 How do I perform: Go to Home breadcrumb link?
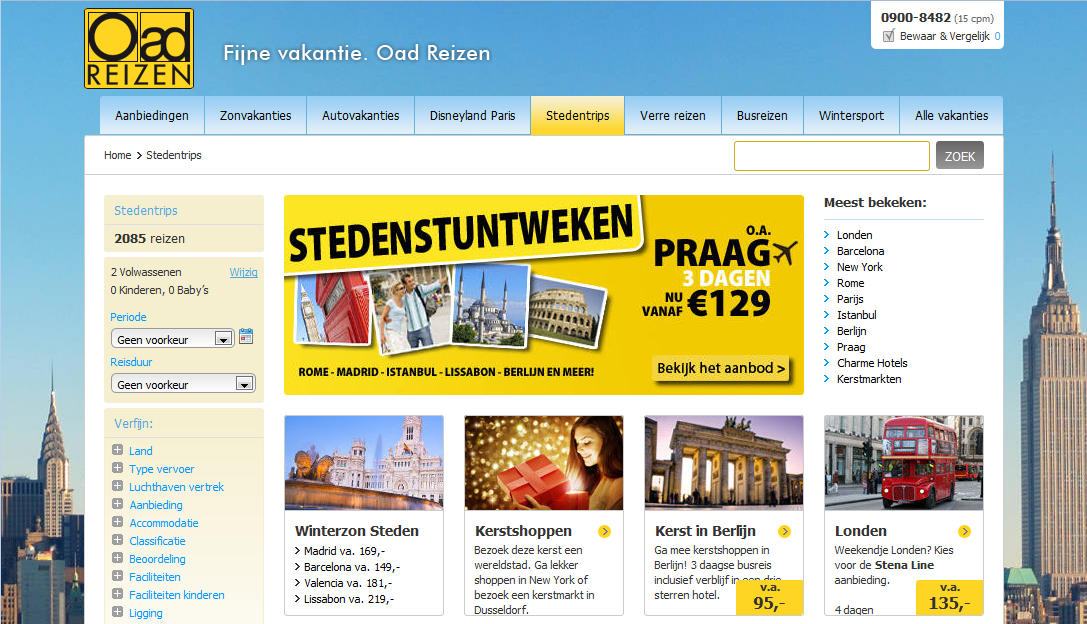click(117, 155)
